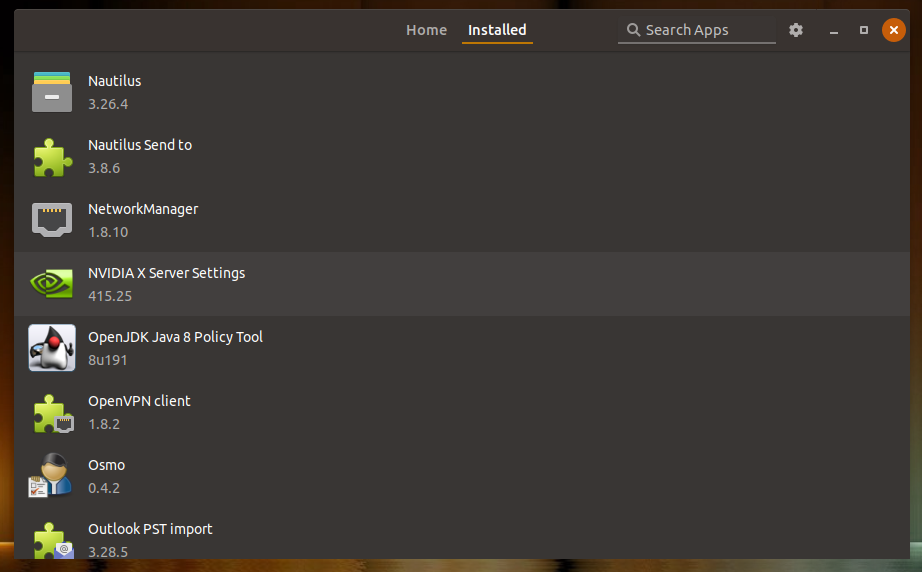Image resolution: width=922 pixels, height=572 pixels.
Task: Click the Outlook PST import plugin icon
Action: pyautogui.click(x=52, y=538)
